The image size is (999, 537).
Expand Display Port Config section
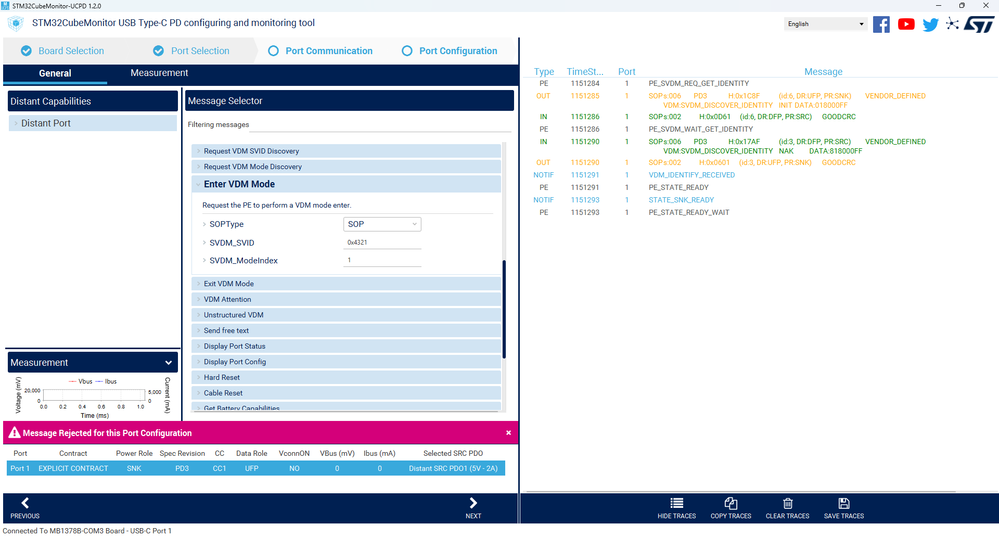tap(346, 362)
